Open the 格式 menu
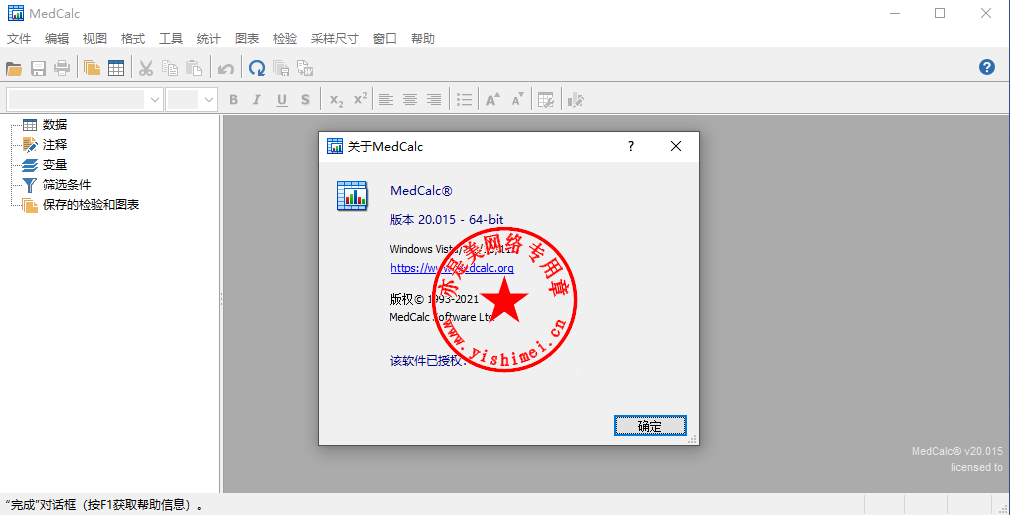Viewport: 1010px width, 515px height. pos(133,39)
